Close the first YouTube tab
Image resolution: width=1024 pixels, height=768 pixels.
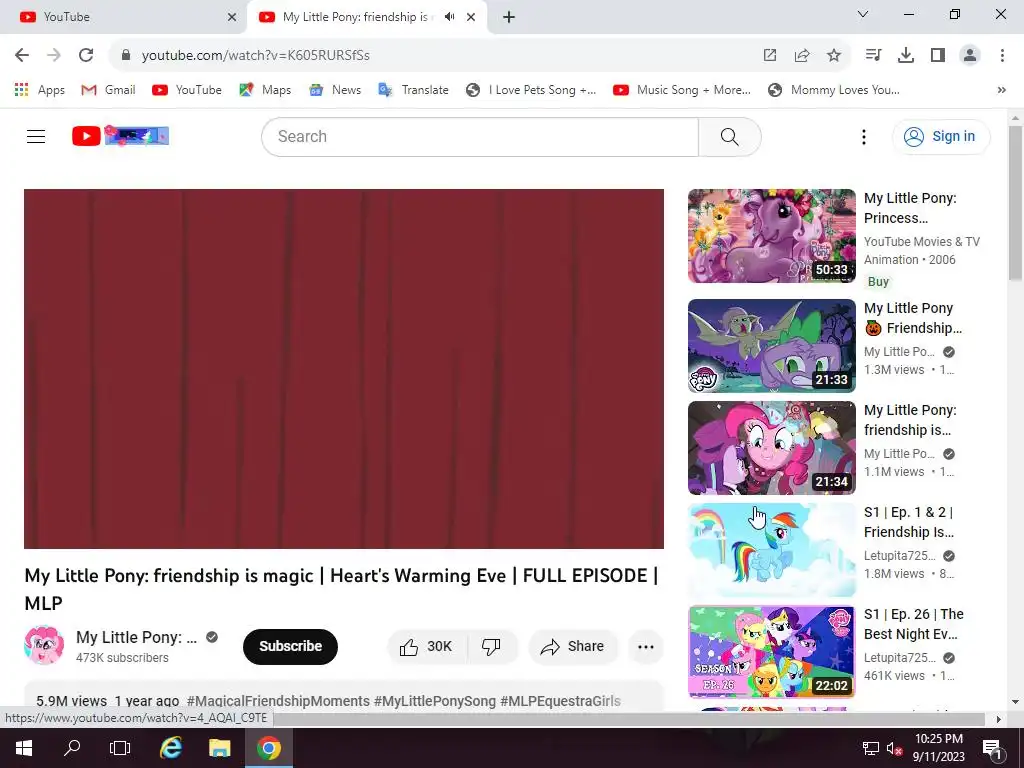(x=232, y=17)
